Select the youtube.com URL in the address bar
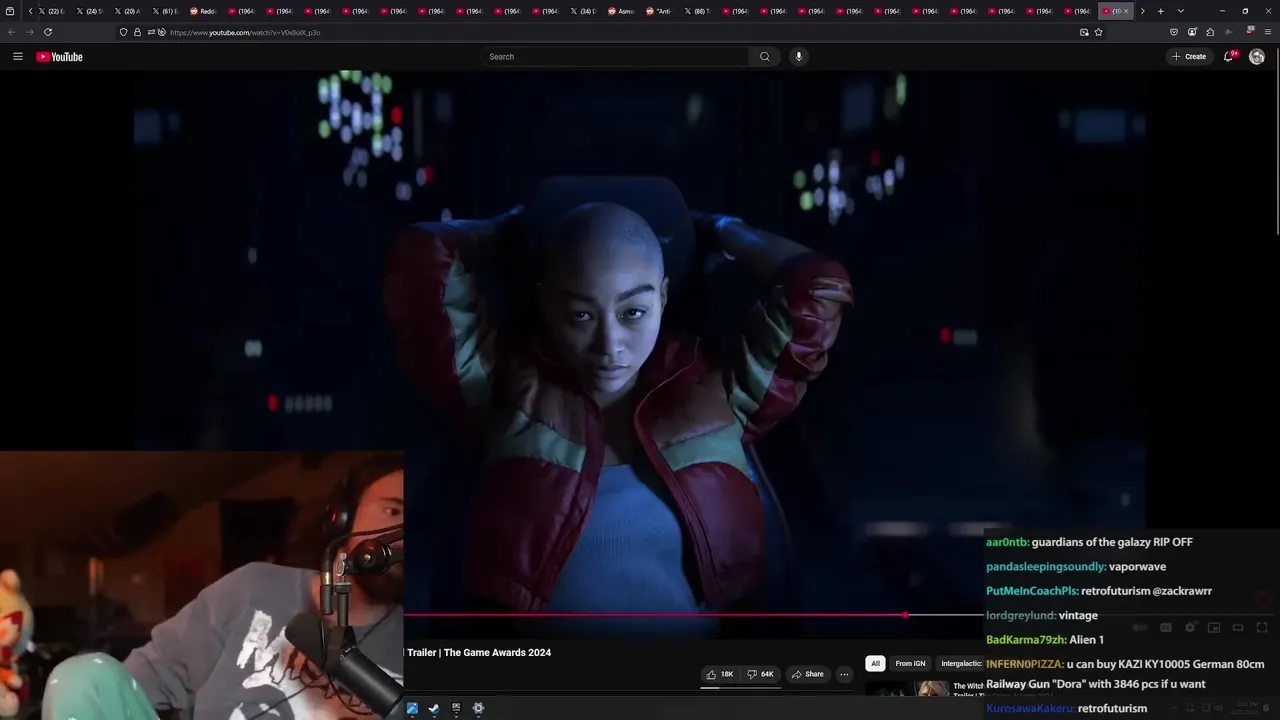The height and width of the screenshot is (720, 1280). pyautogui.click(x=245, y=32)
